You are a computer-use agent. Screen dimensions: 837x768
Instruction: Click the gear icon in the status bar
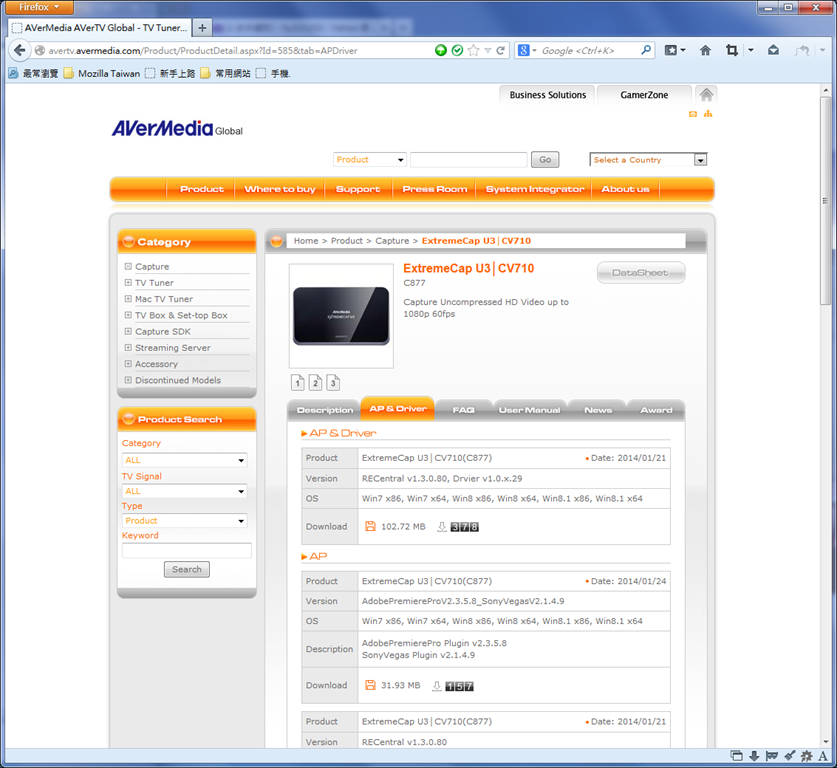click(807, 756)
